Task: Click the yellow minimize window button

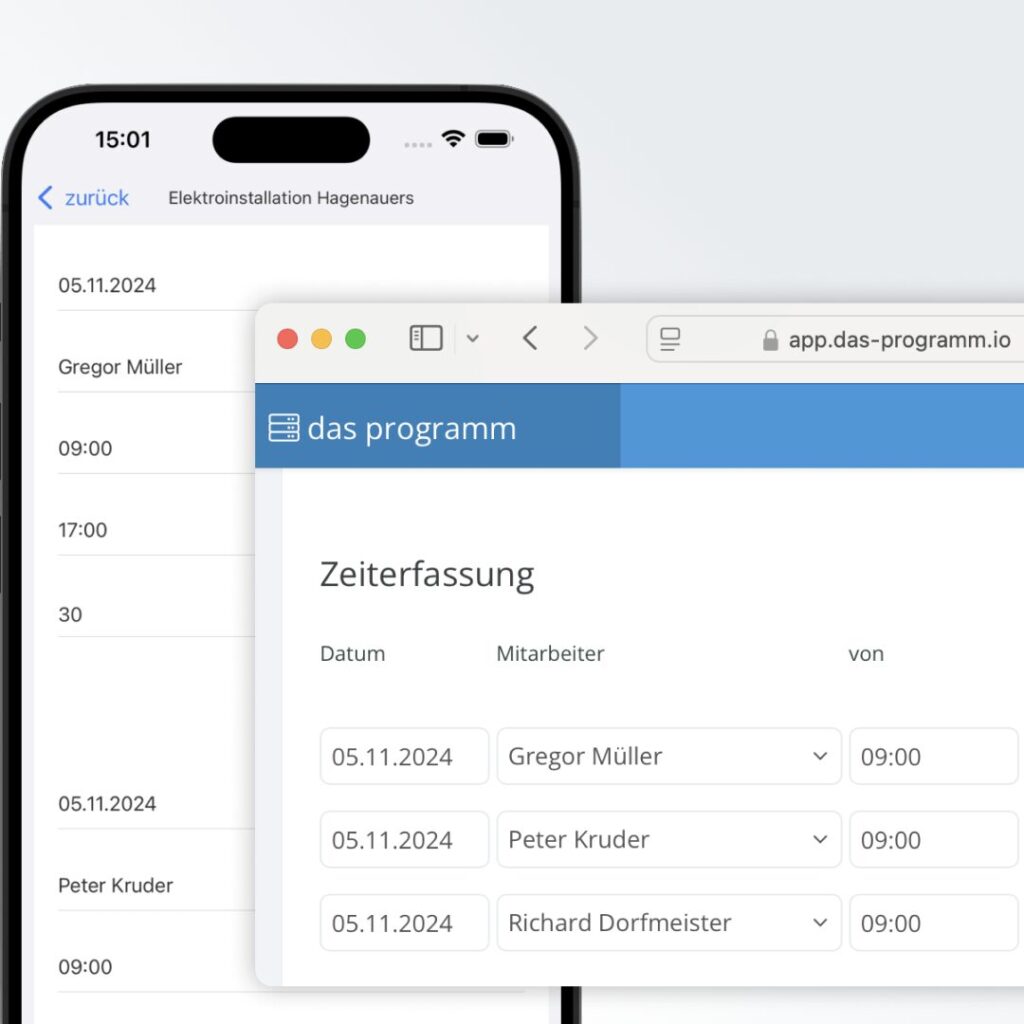Action: 321,339
